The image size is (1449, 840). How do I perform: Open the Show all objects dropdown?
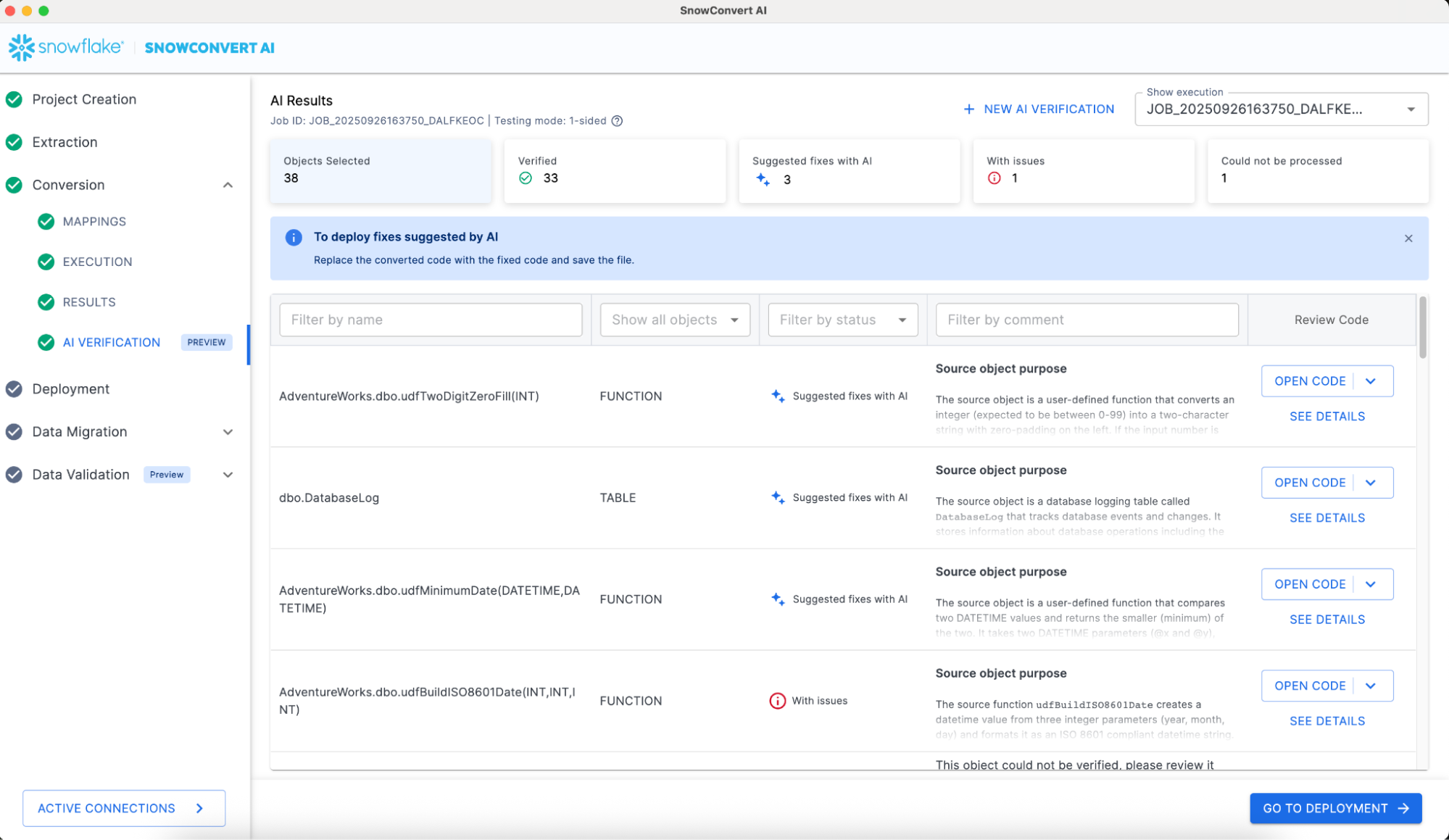pos(674,320)
